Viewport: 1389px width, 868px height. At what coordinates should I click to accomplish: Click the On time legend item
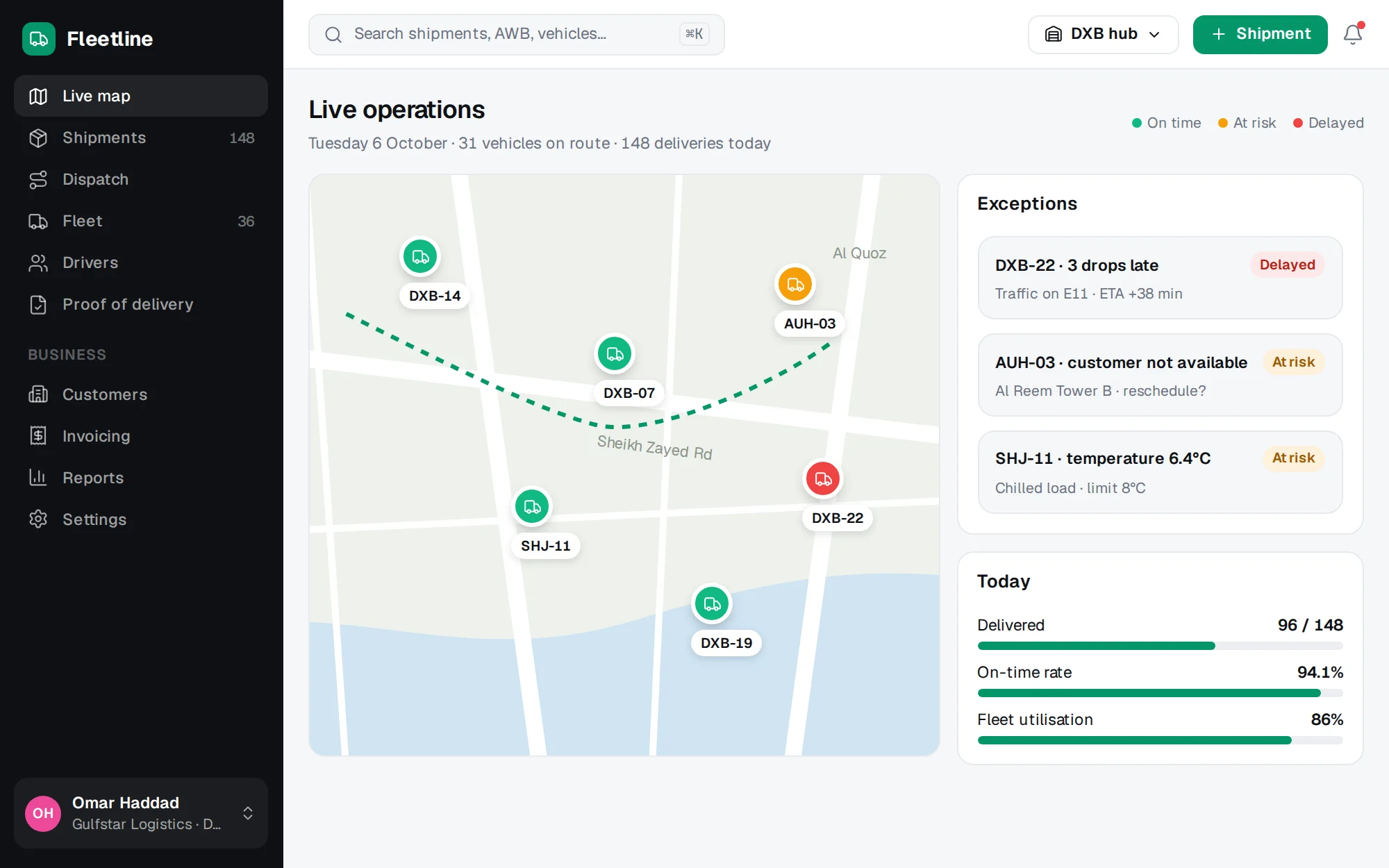pyautogui.click(x=1166, y=123)
